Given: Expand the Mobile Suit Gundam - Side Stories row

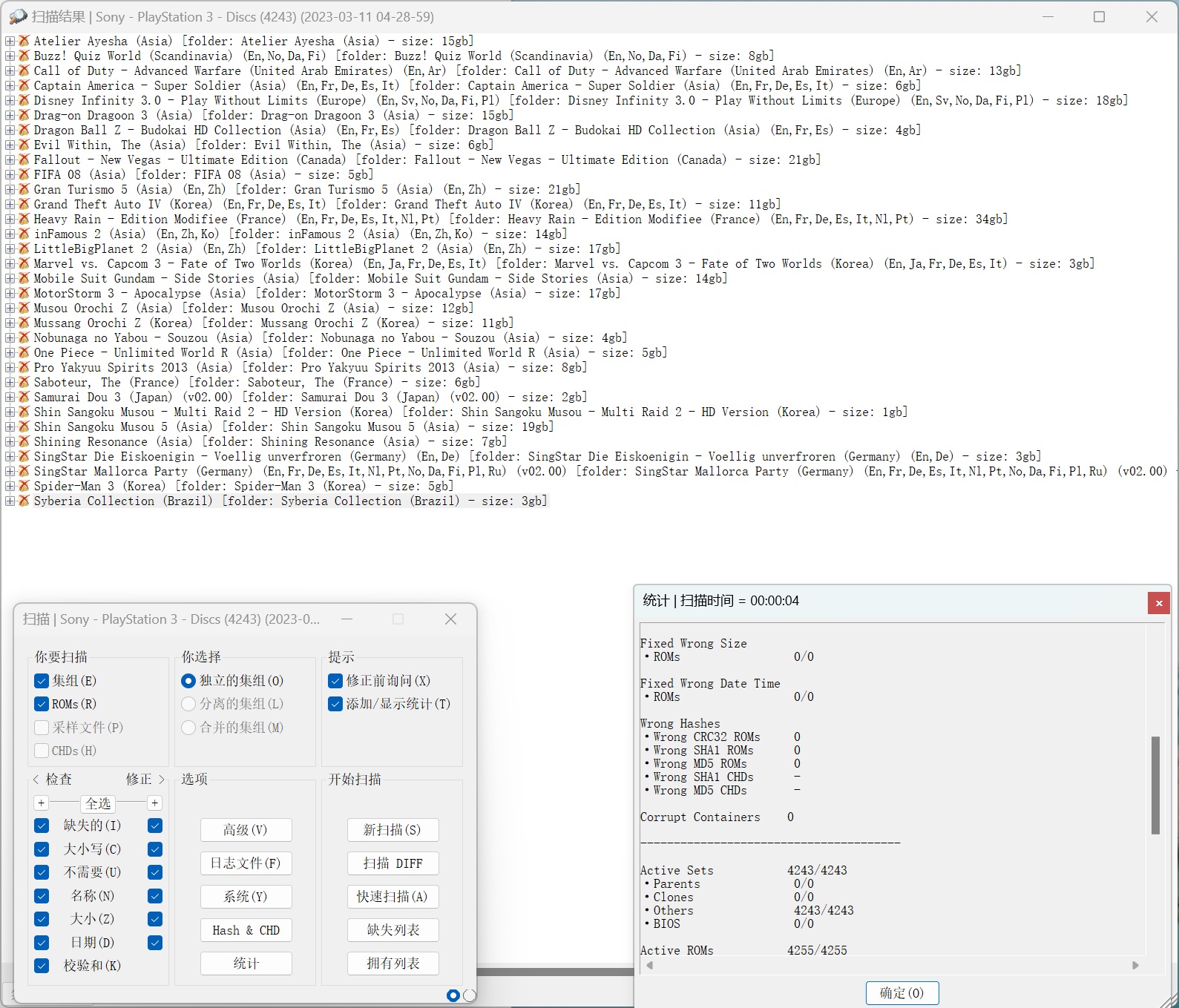Looking at the screenshot, I should 10,279.
